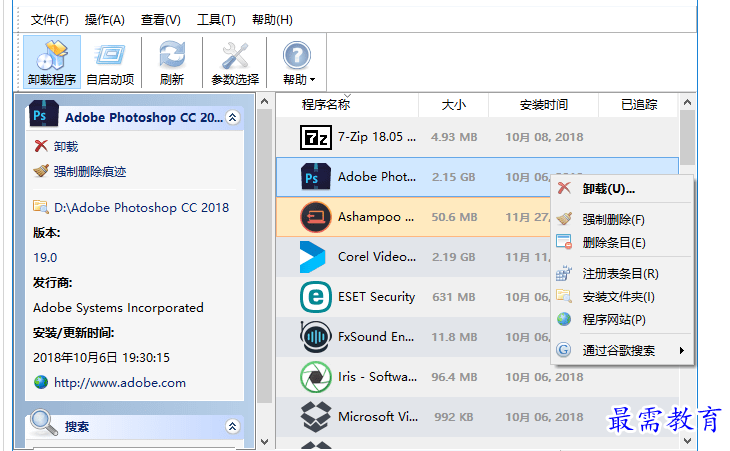
Task: Open the 帮助 dropdown arrow
Action: 312,80
